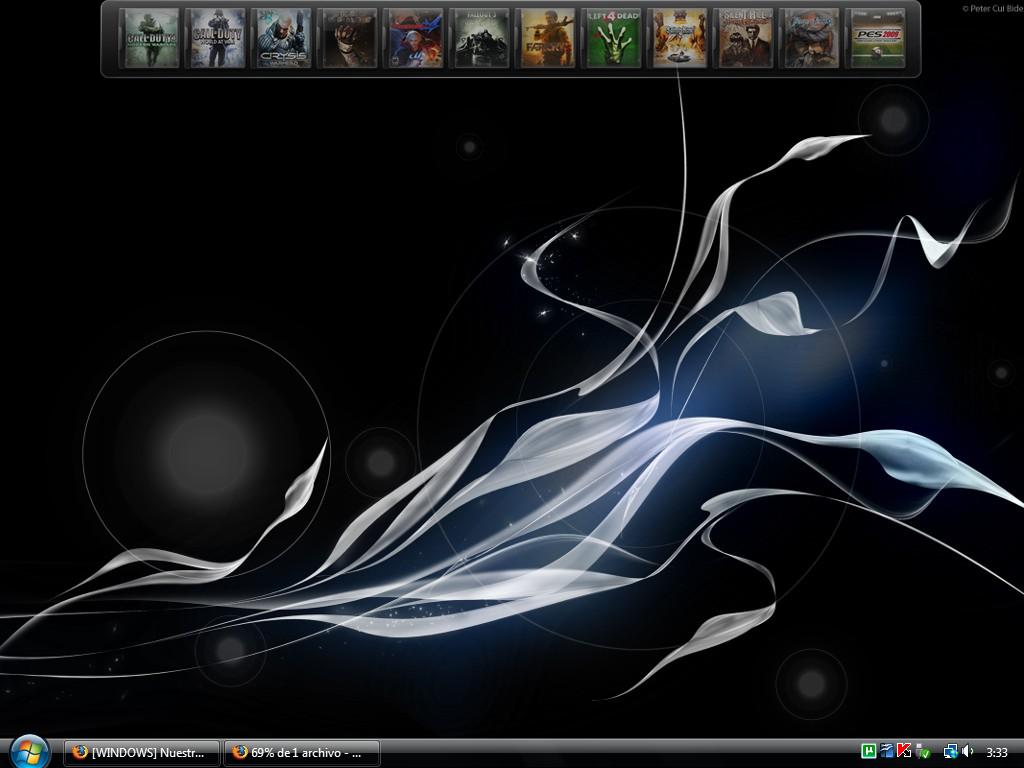Launch Dead Space from the dock
This screenshot has width=1024, height=768.
pos(349,38)
